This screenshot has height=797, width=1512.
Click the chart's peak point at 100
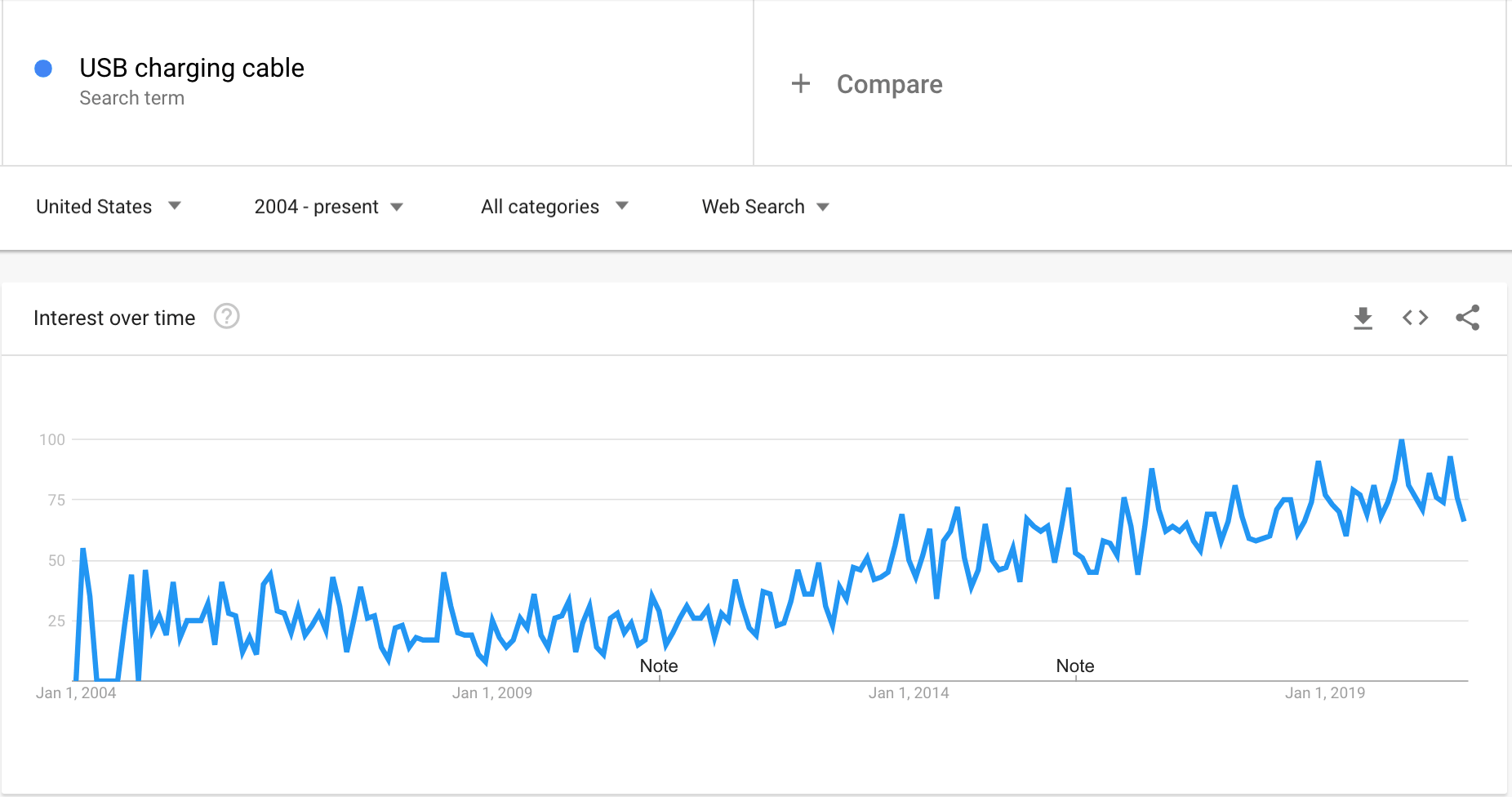click(x=1402, y=441)
